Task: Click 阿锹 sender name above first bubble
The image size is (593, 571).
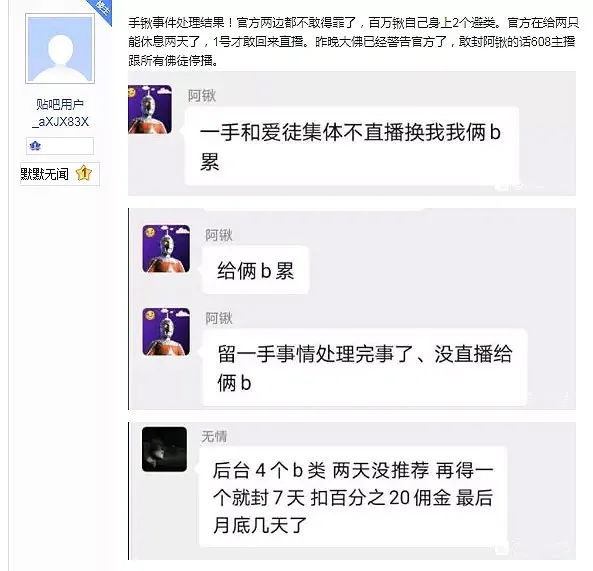Action: (x=202, y=96)
